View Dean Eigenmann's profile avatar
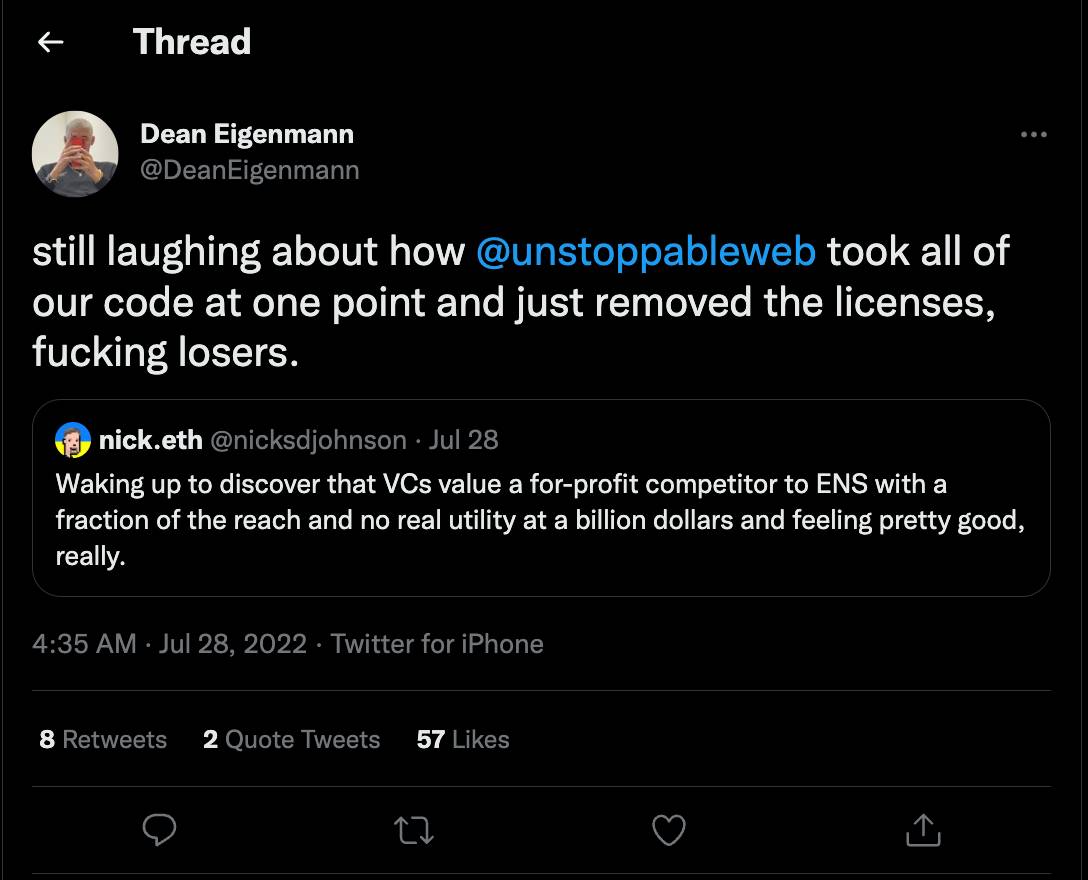Screen dimensions: 1088x880 (x=75, y=154)
